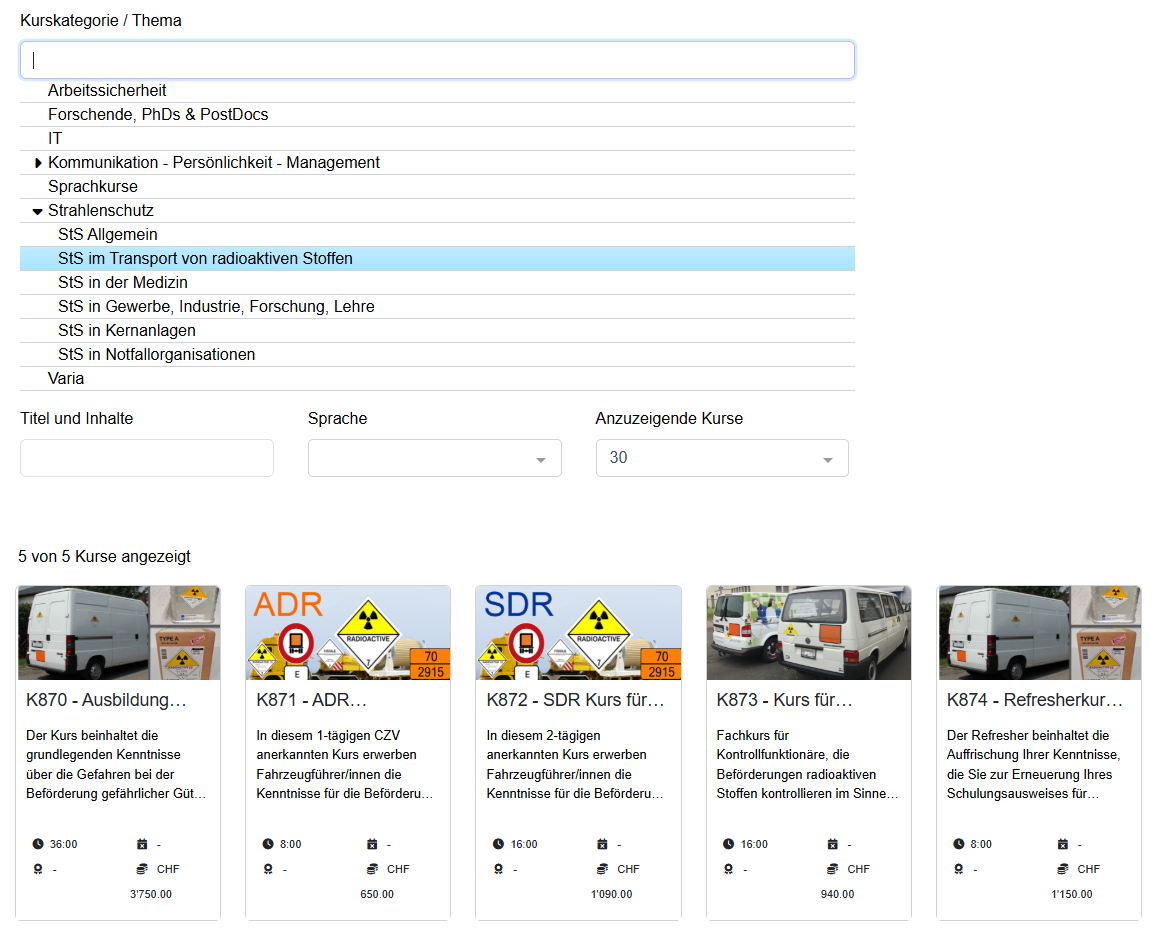Focus the Titel und Inhalte input field

(x=147, y=458)
